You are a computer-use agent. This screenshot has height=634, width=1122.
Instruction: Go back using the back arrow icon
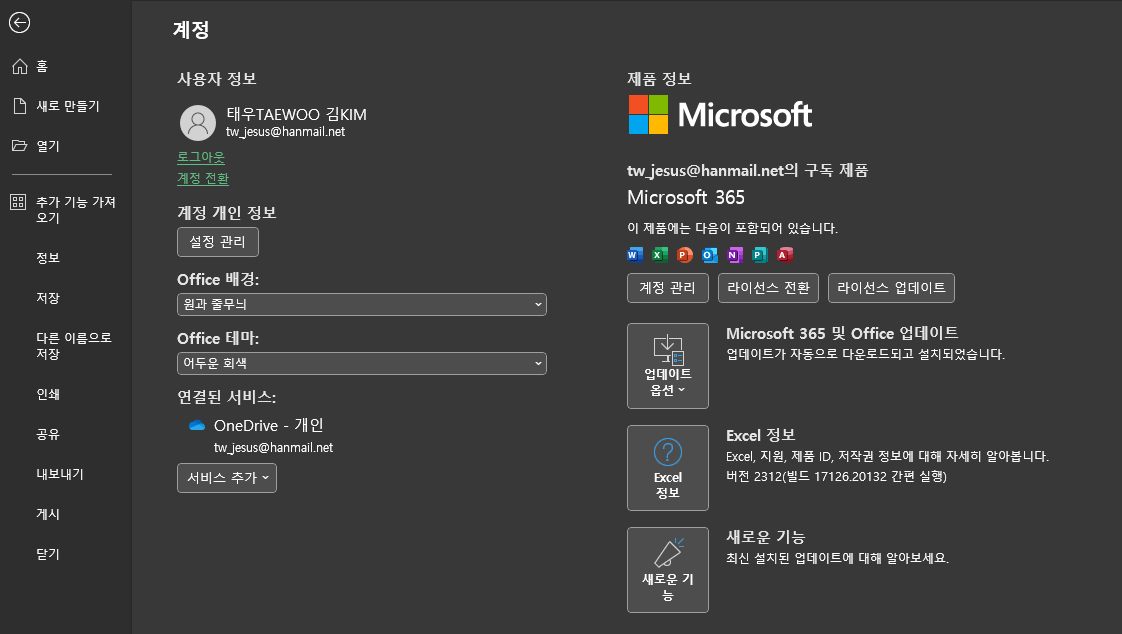pos(19,23)
